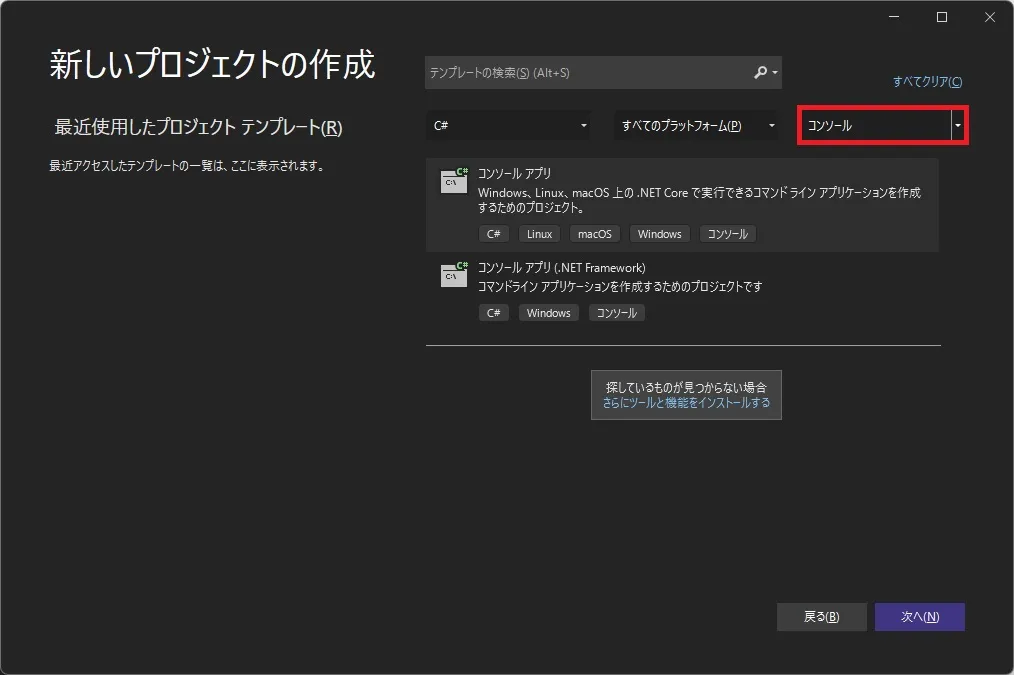Select the Linux tag on the first template

(538, 233)
